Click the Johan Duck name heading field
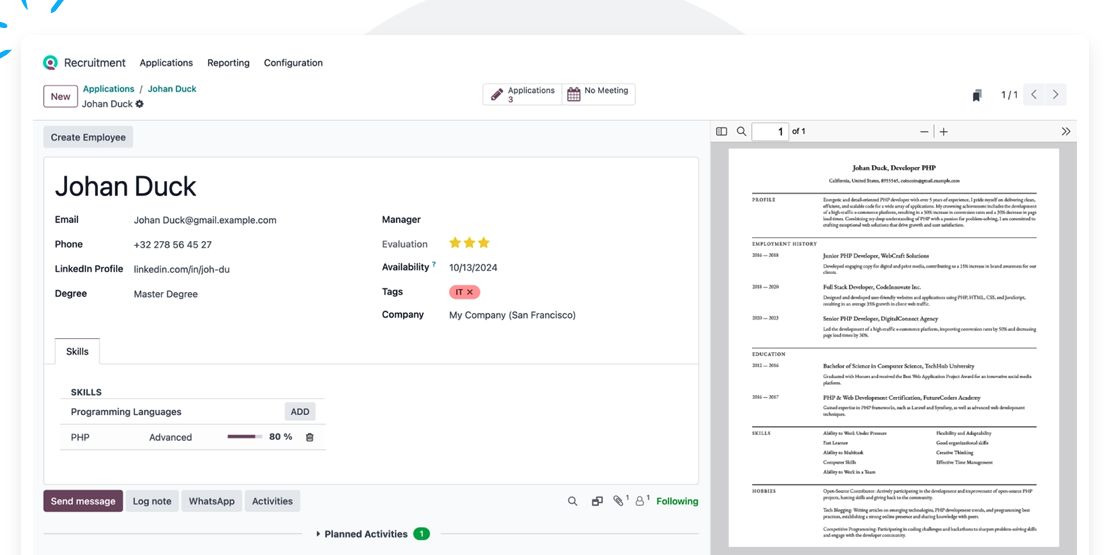This screenshot has height=555, width=1120. (x=126, y=186)
